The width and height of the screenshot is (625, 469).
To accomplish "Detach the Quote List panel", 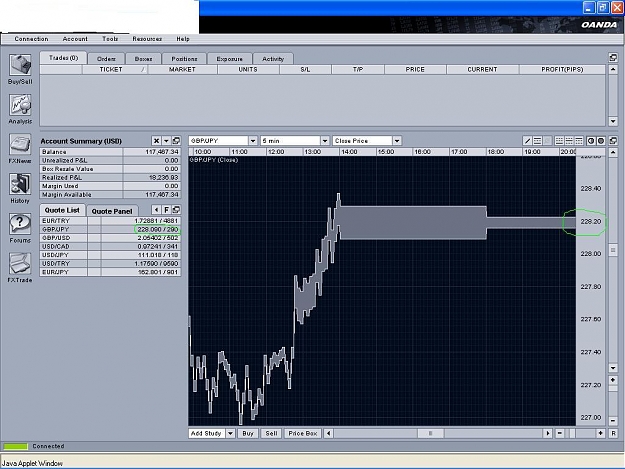I will pos(176,210).
